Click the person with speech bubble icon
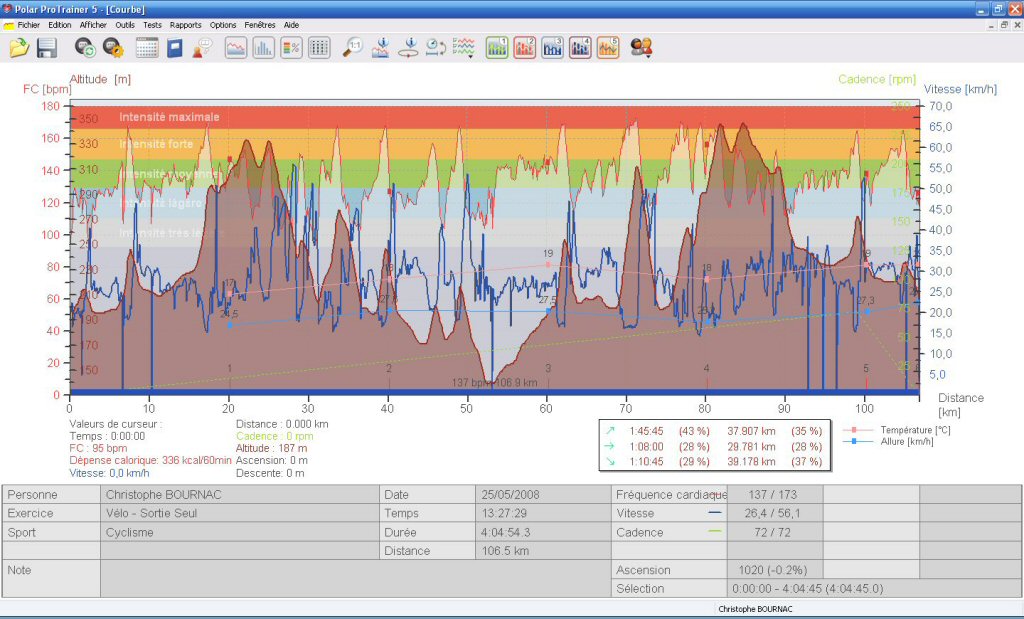 pyautogui.click(x=202, y=48)
